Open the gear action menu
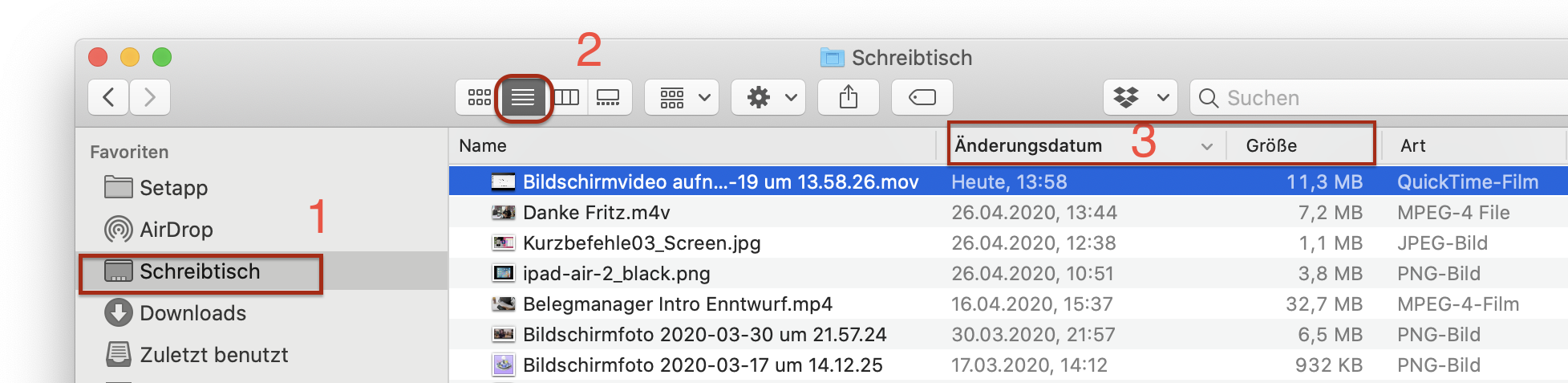The image size is (1568, 383). (771, 97)
